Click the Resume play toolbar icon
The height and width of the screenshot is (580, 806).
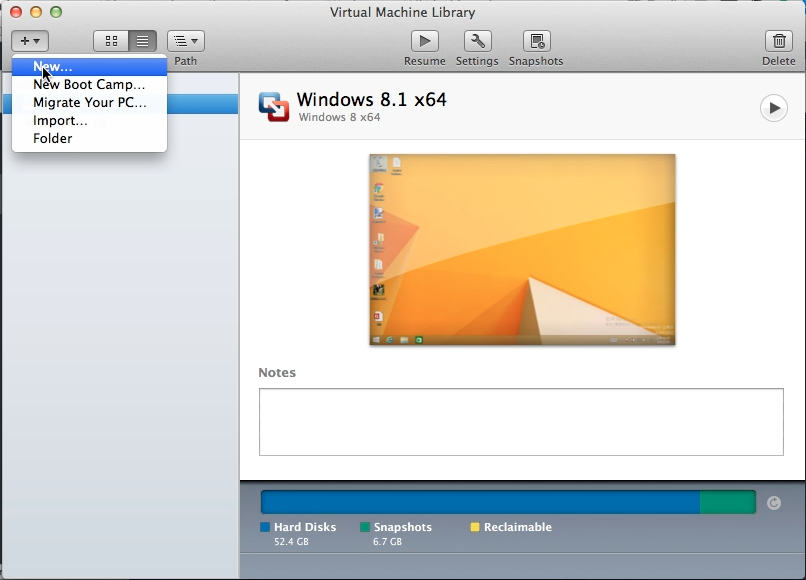click(424, 41)
